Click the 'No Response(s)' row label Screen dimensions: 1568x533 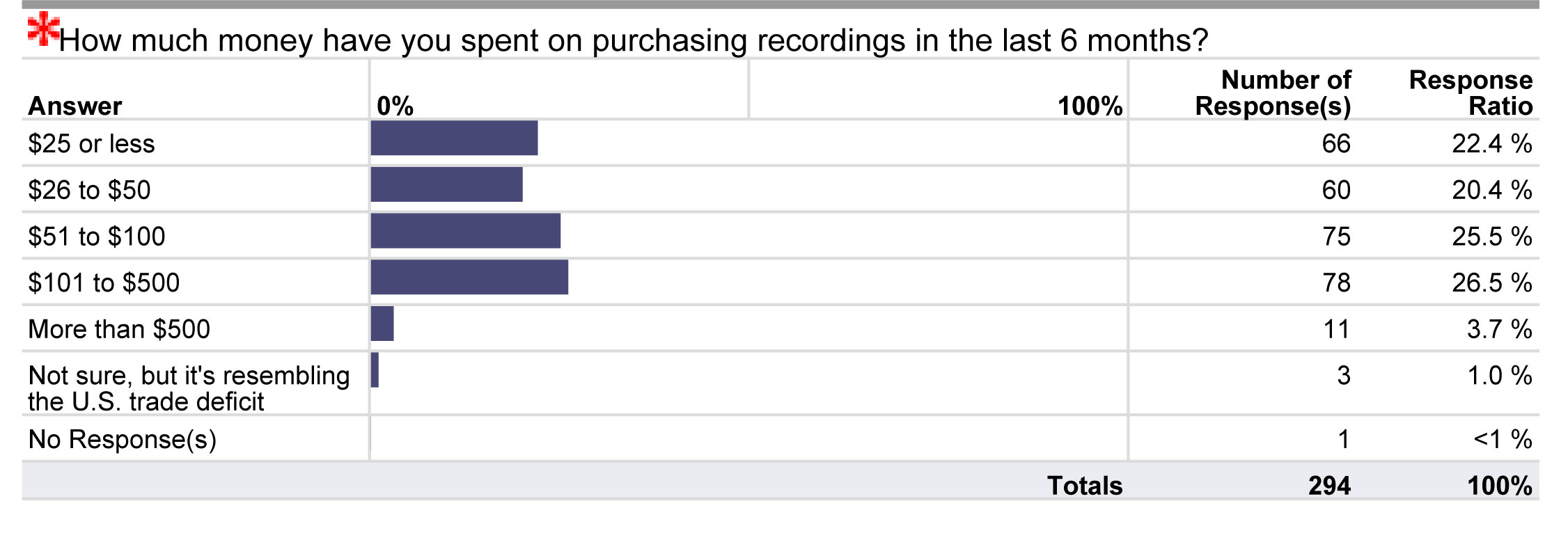[x=123, y=439]
